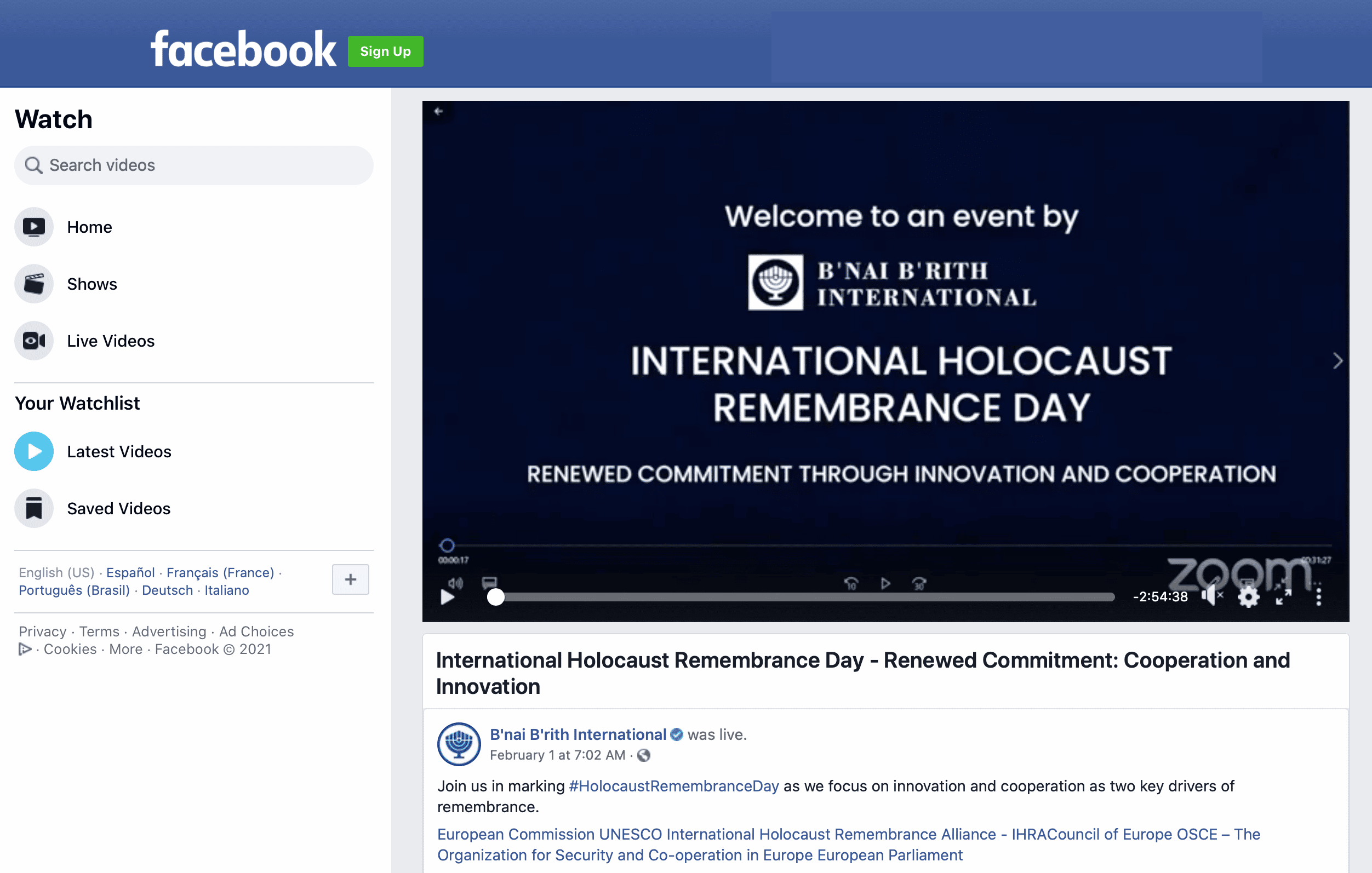Click the verified badge next to page name

click(676, 734)
